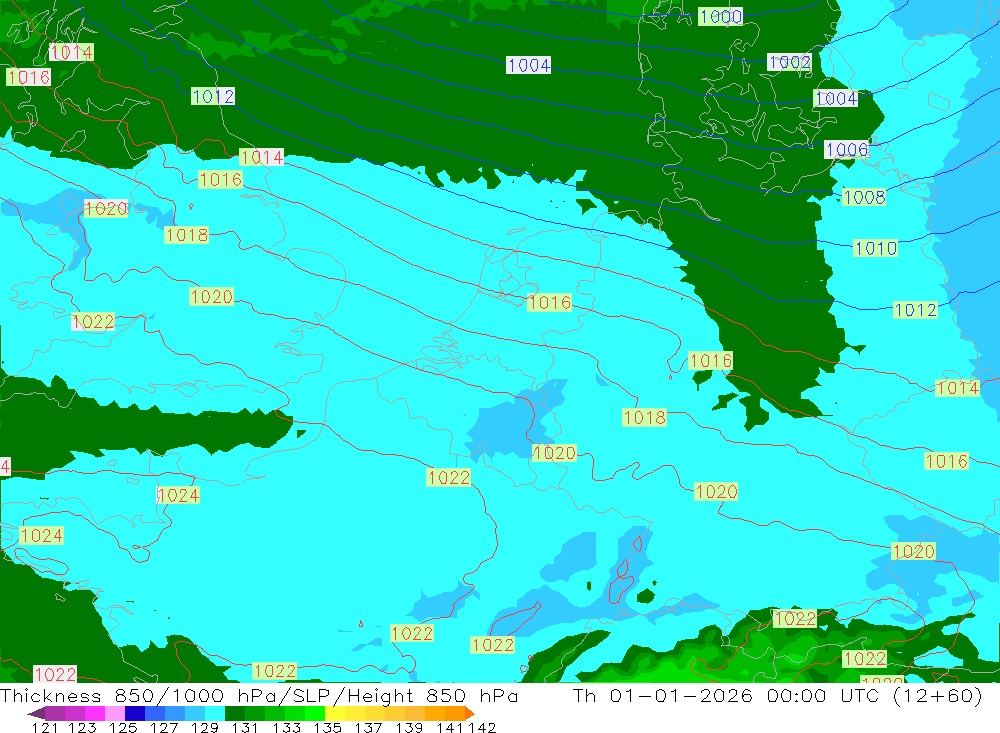1000x733 pixels.
Task: Select the darkest green legend swatch
Action: point(235,713)
